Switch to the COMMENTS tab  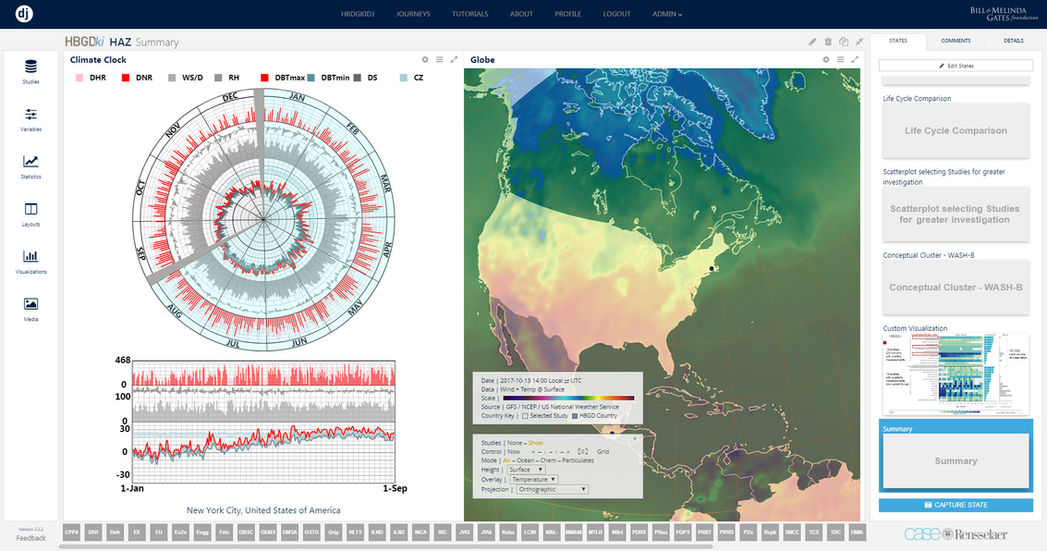pyautogui.click(x=956, y=41)
